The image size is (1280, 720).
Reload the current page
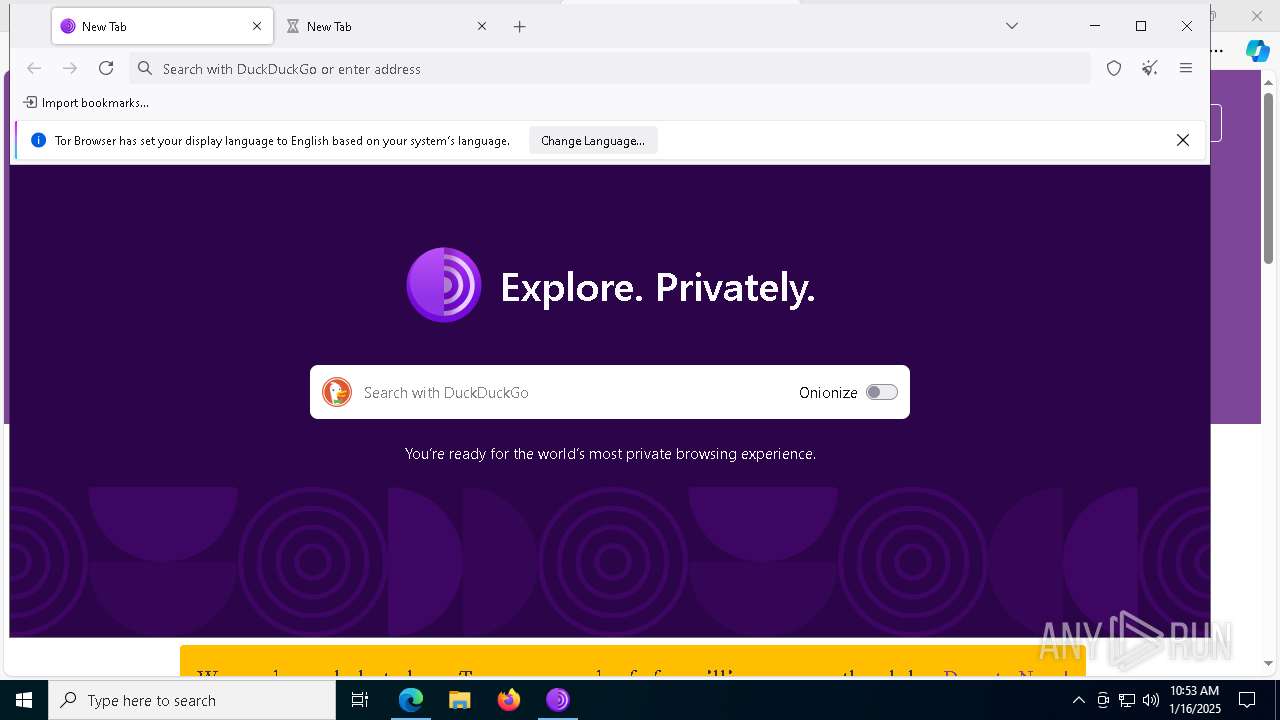coord(106,68)
